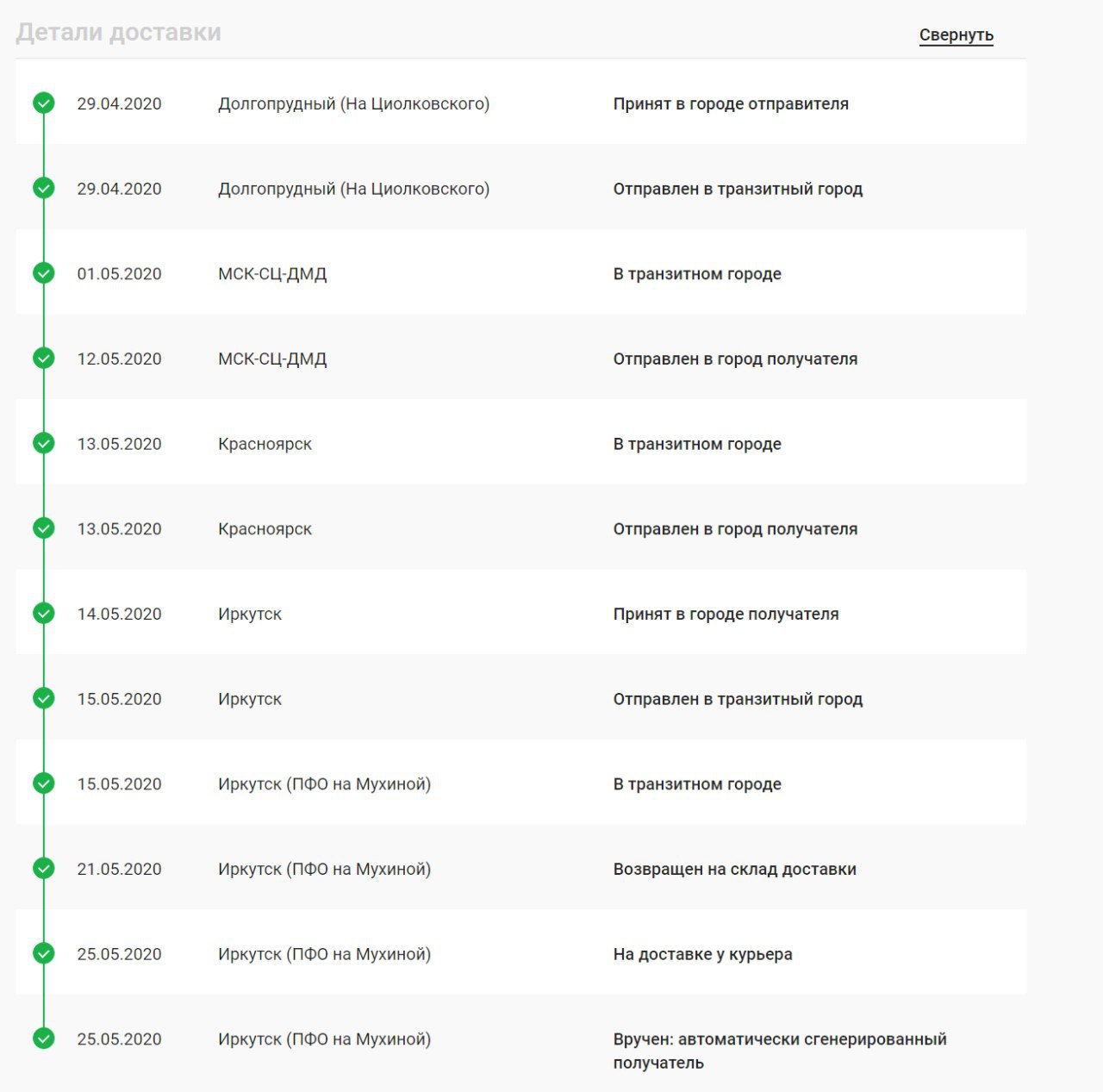Select status На доставке у курьера

point(702,955)
